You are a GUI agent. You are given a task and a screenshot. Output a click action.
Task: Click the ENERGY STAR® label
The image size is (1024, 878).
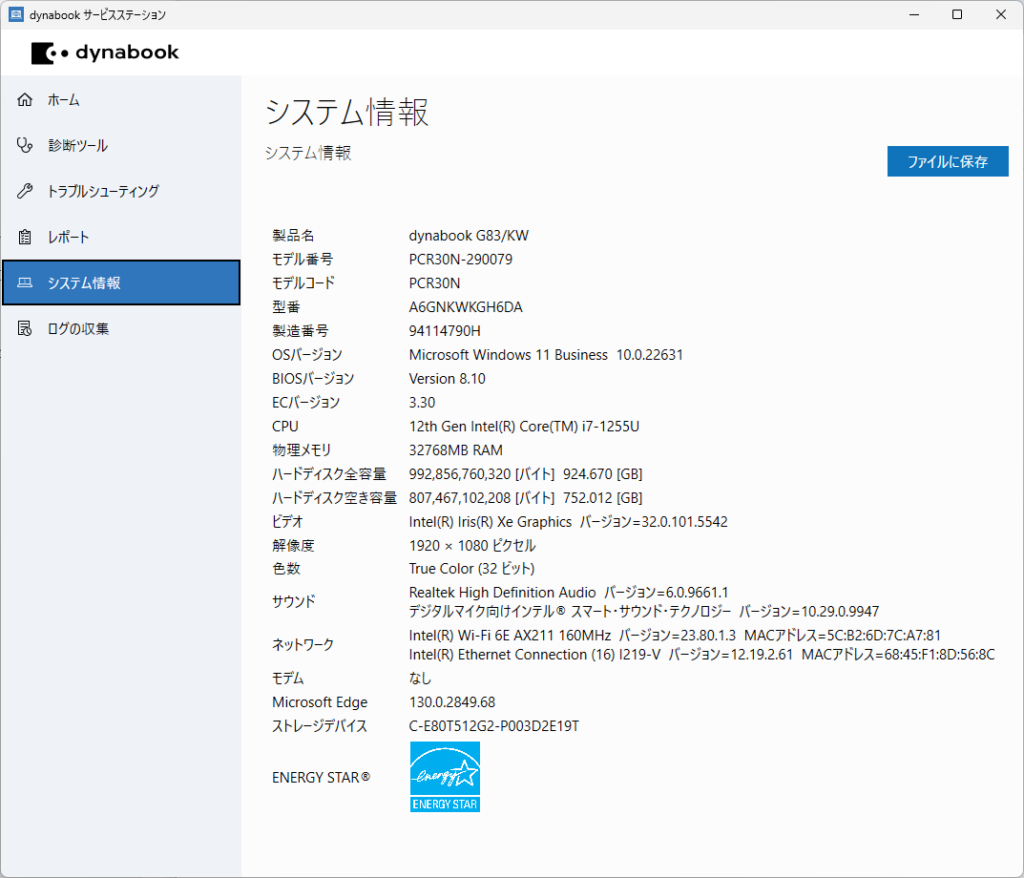321,777
